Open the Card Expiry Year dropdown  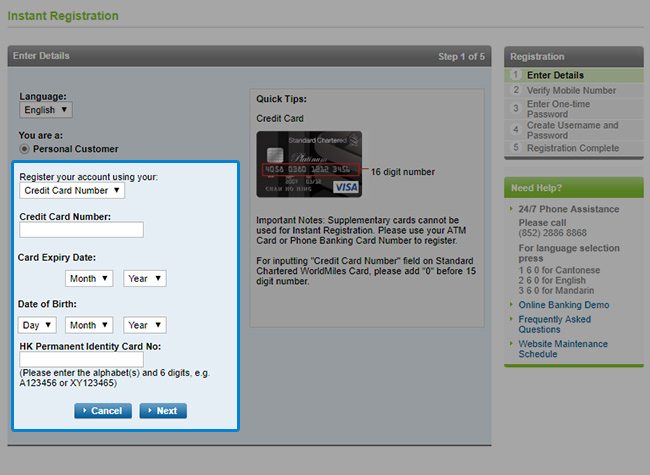(x=144, y=279)
